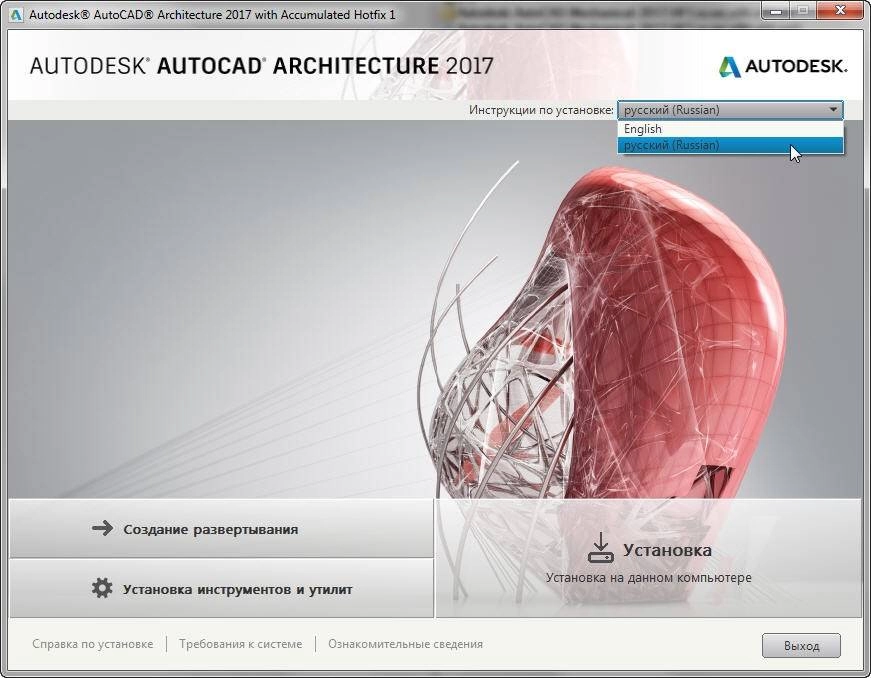The width and height of the screenshot is (871, 678).
Task: Click the AutoCAD app icon in title bar
Action: tap(16, 14)
